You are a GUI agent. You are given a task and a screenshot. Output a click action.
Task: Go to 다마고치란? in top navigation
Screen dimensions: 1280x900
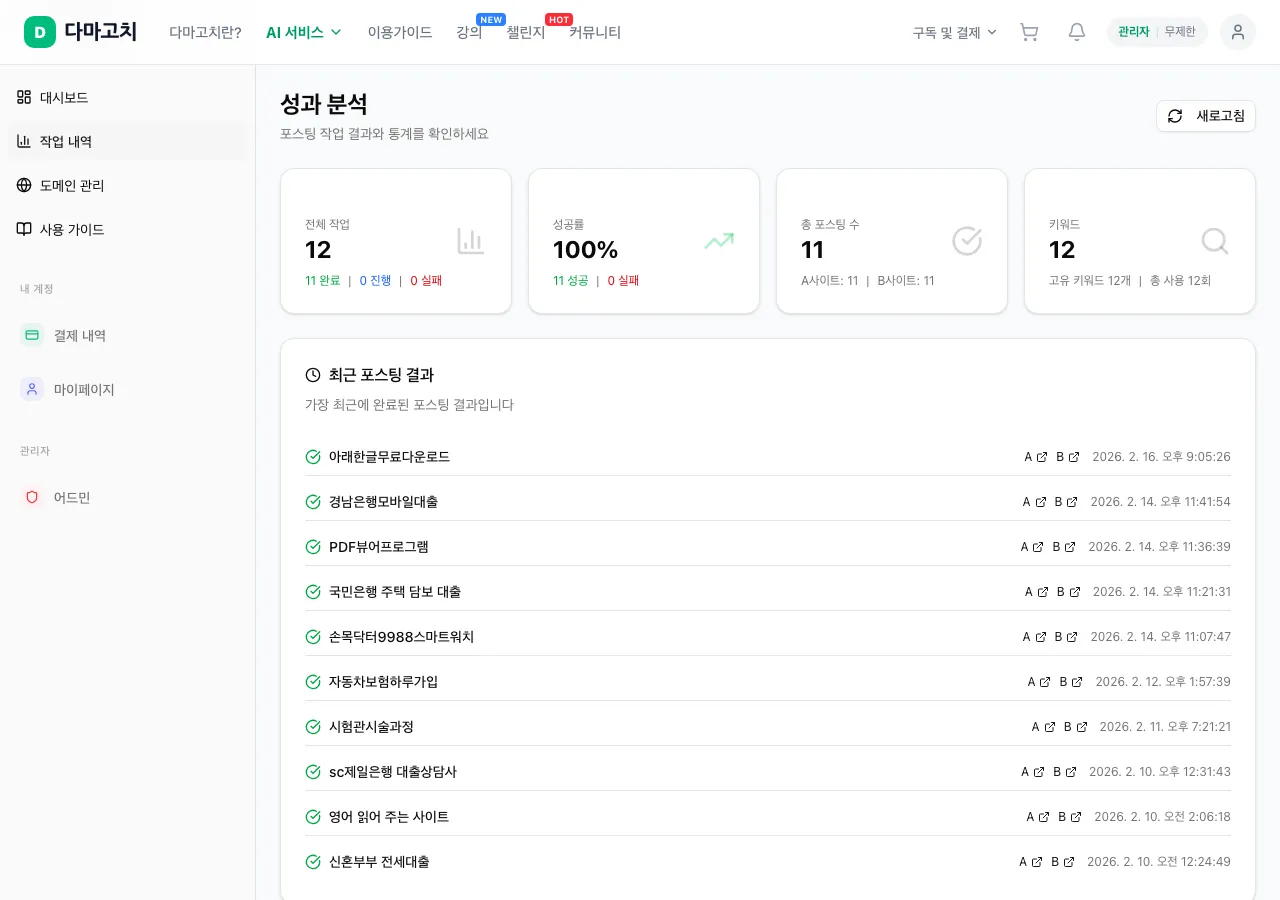(x=205, y=32)
